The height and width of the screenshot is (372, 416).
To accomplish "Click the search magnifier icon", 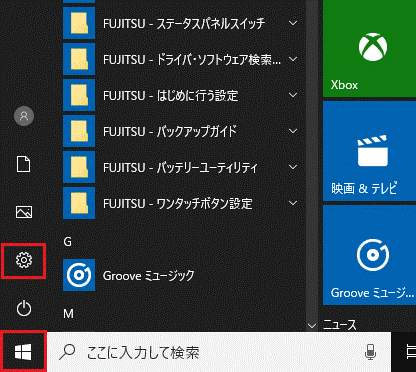I will 67,352.
